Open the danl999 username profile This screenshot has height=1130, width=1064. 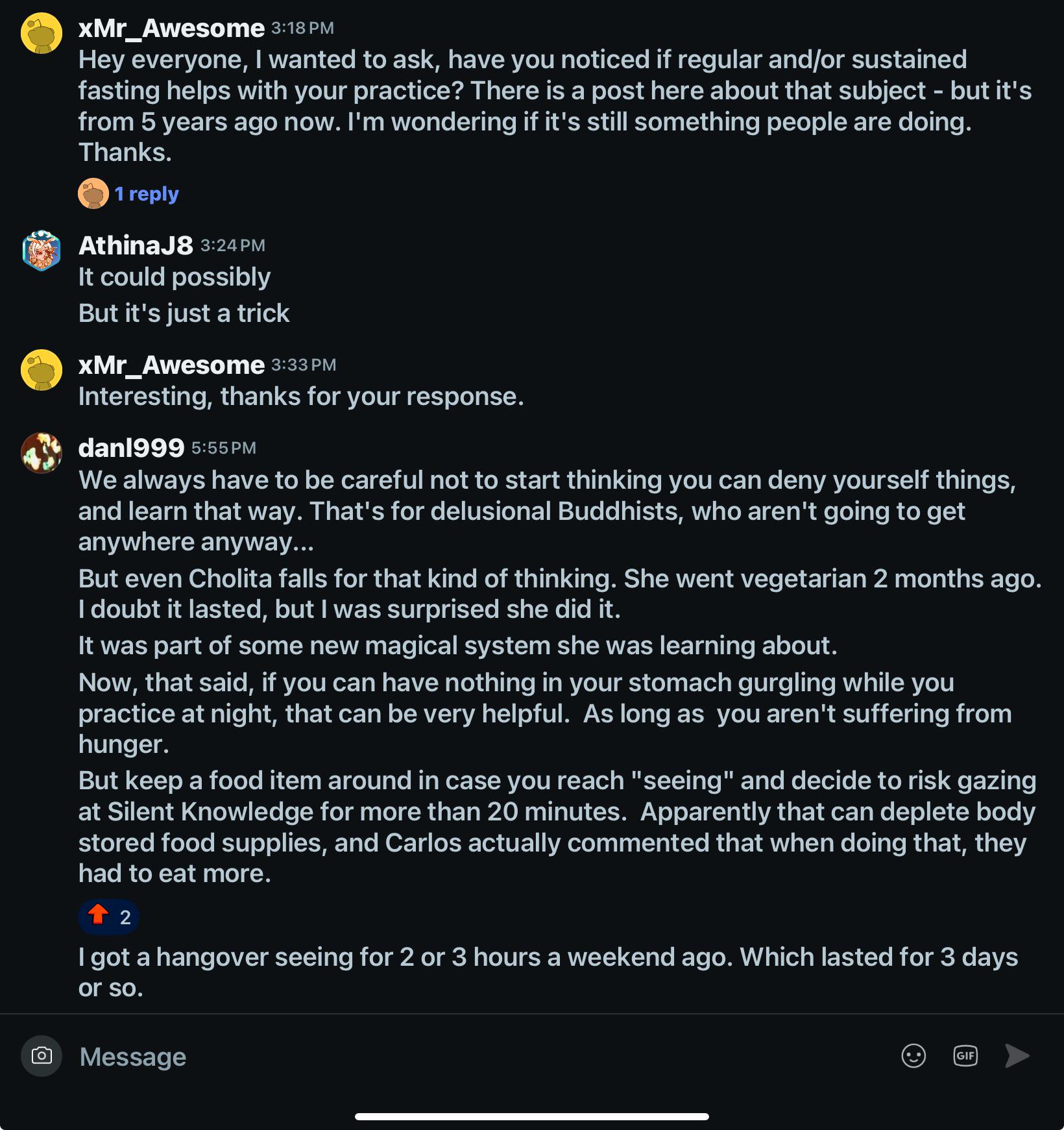[x=131, y=448]
